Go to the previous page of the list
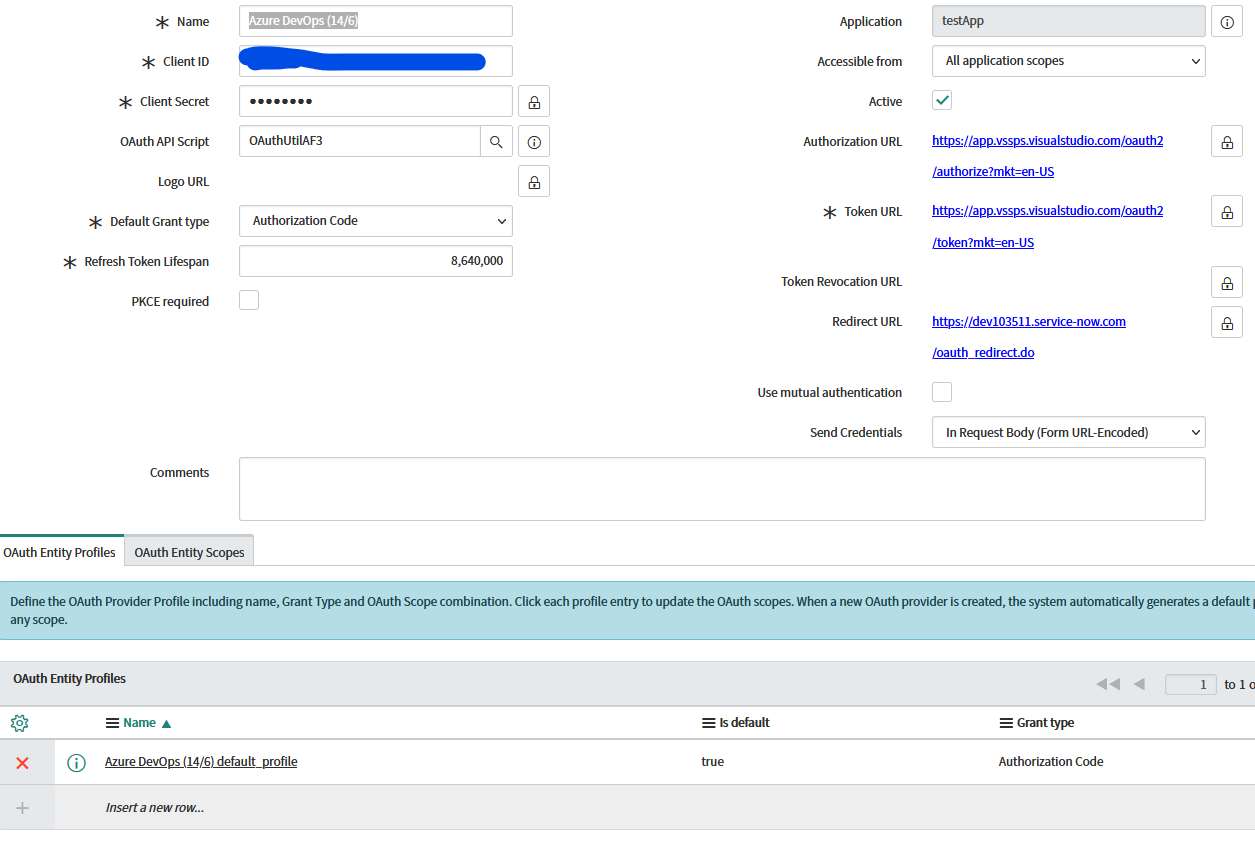Viewport: 1255px width, 857px height. 1138,684
